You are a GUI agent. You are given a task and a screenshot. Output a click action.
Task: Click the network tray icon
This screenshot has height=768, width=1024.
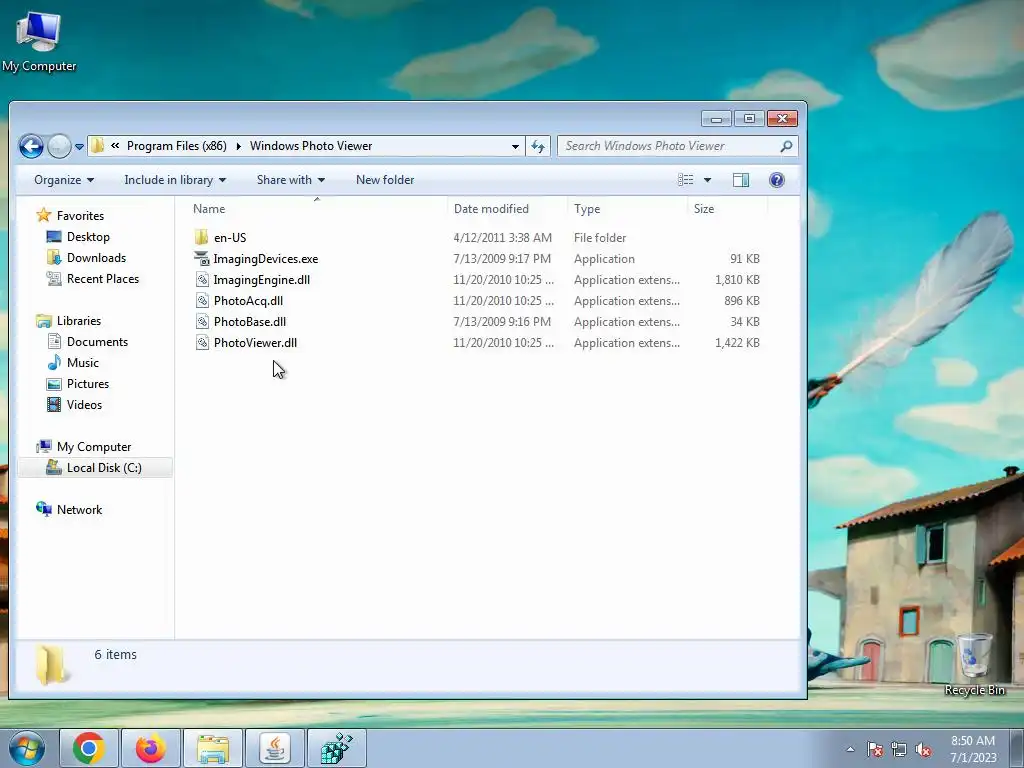tap(899, 749)
